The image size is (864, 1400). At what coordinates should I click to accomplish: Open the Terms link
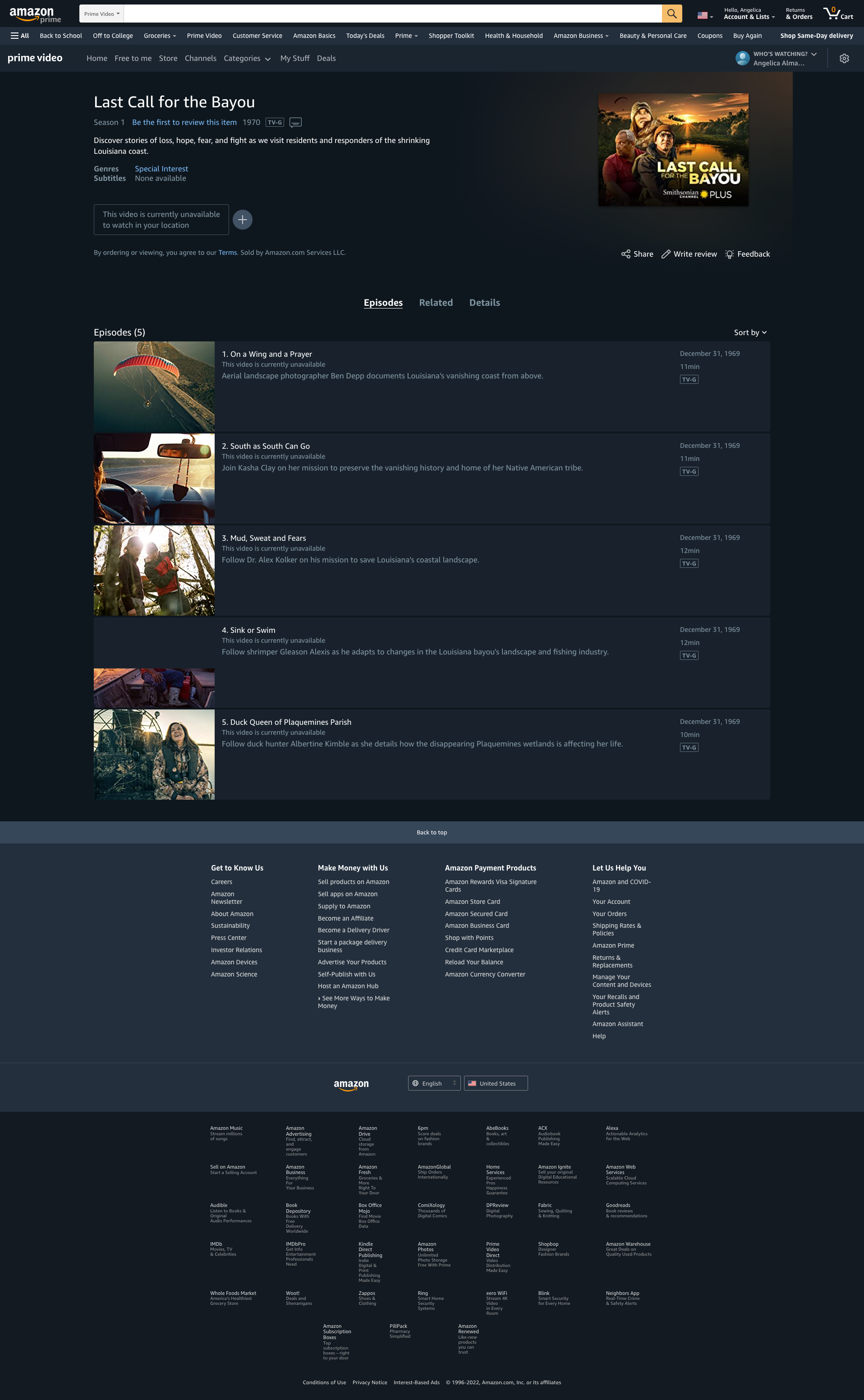point(227,253)
